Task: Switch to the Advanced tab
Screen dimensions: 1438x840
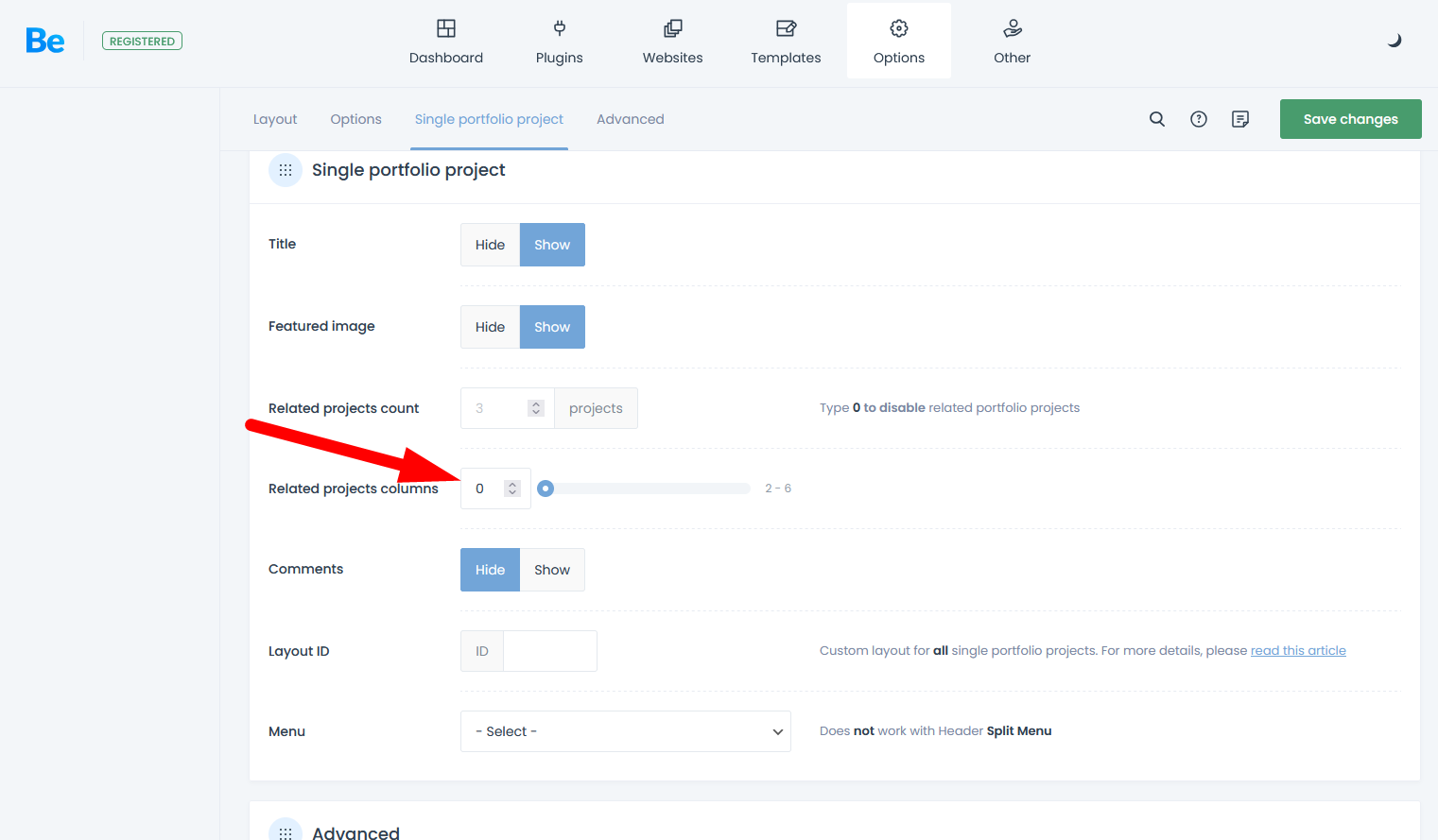Action: point(630,119)
